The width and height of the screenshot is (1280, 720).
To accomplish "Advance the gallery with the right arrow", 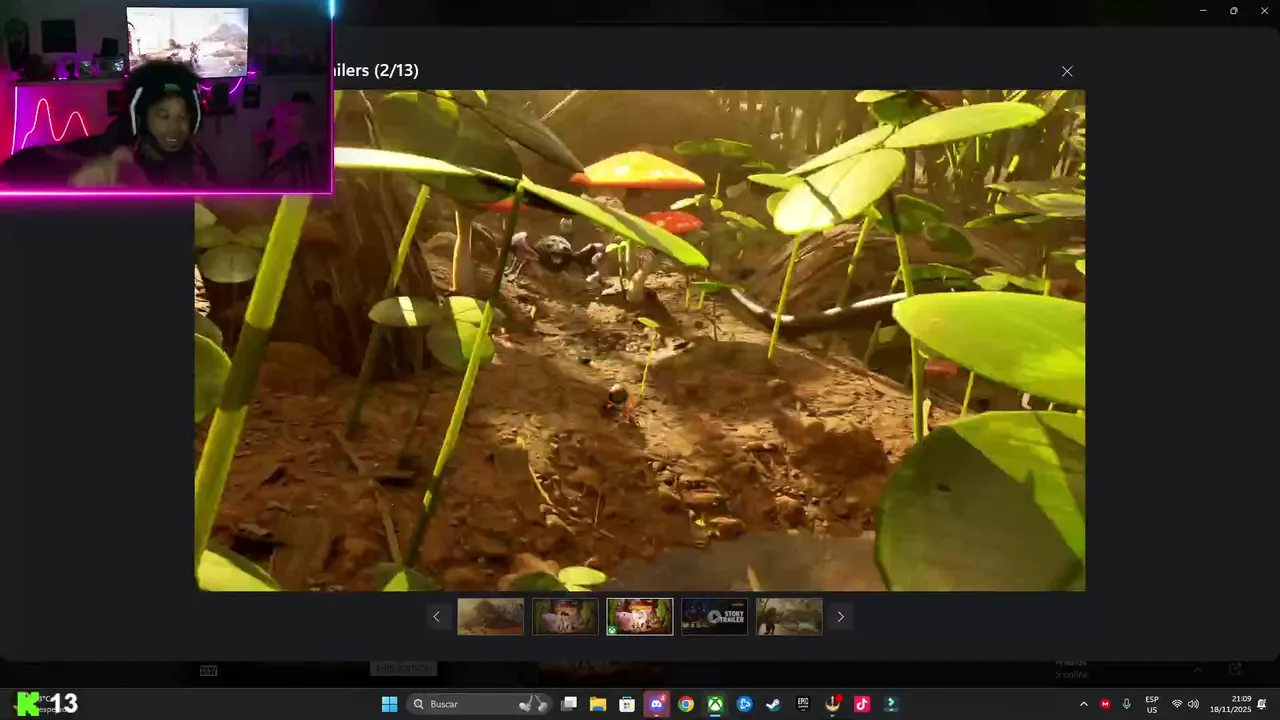I will pyautogui.click(x=840, y=617).
